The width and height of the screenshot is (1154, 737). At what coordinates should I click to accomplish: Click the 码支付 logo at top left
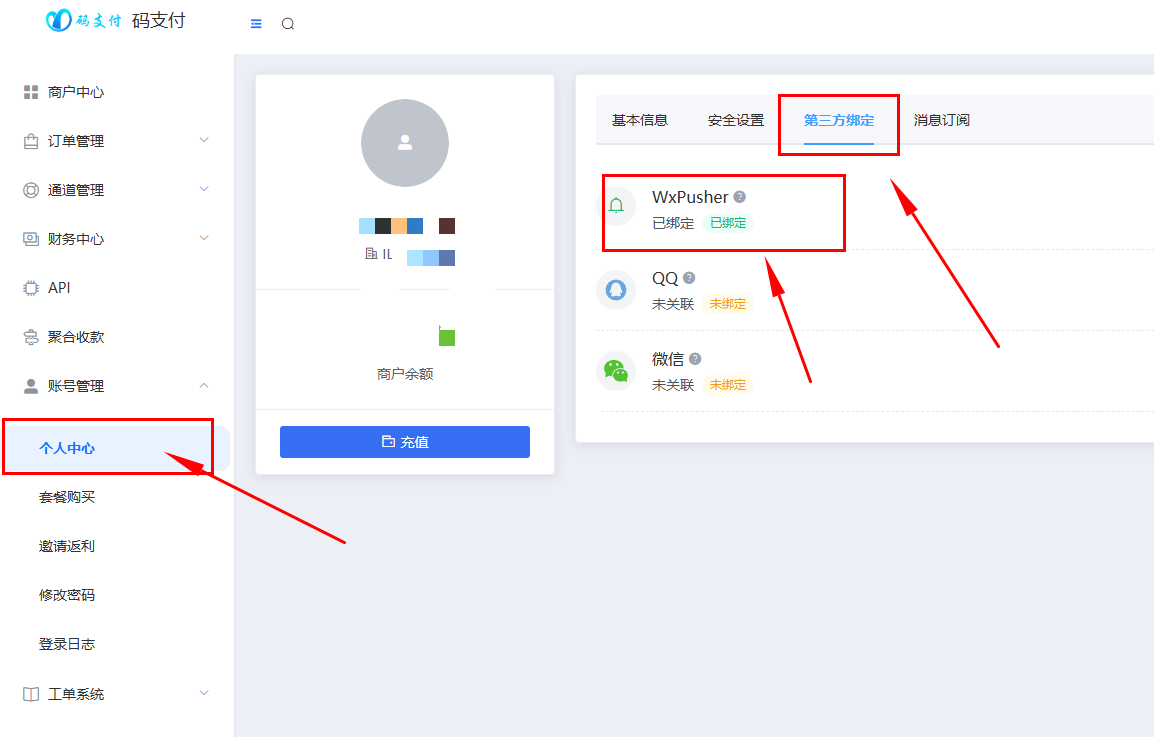tap(100, 20)
